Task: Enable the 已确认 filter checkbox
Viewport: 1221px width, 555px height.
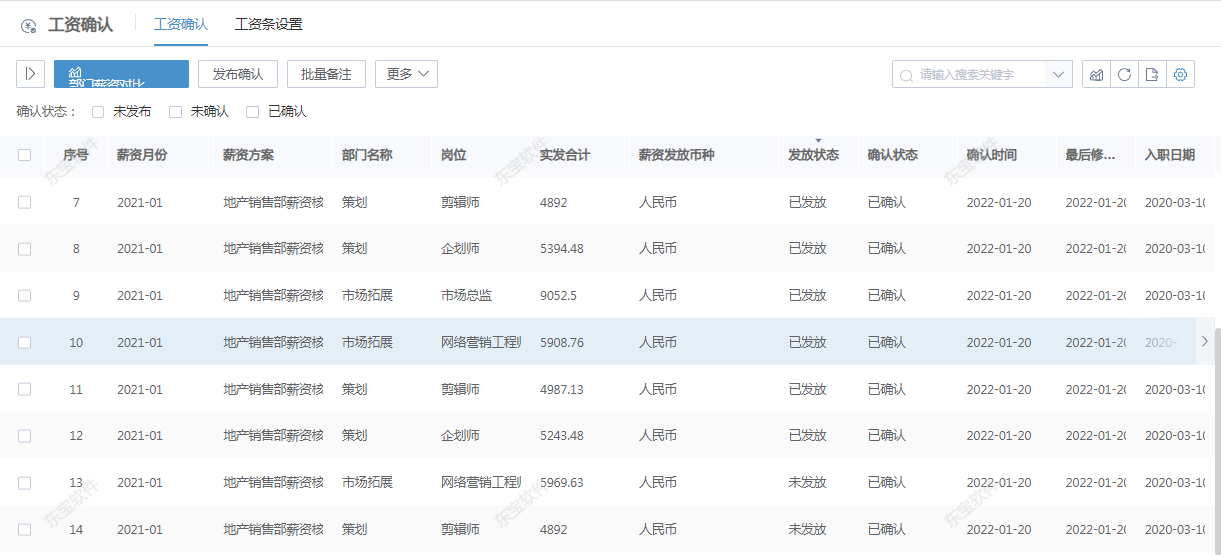Action: tap(253, 112)
